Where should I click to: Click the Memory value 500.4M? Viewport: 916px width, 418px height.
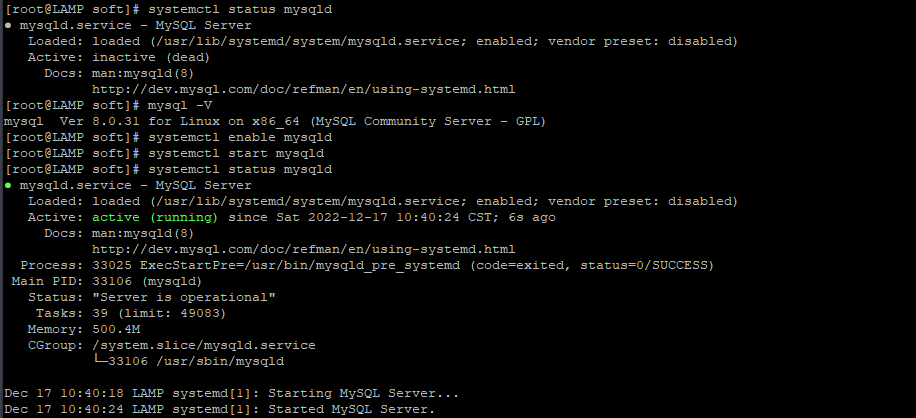[x=116, y=329]
